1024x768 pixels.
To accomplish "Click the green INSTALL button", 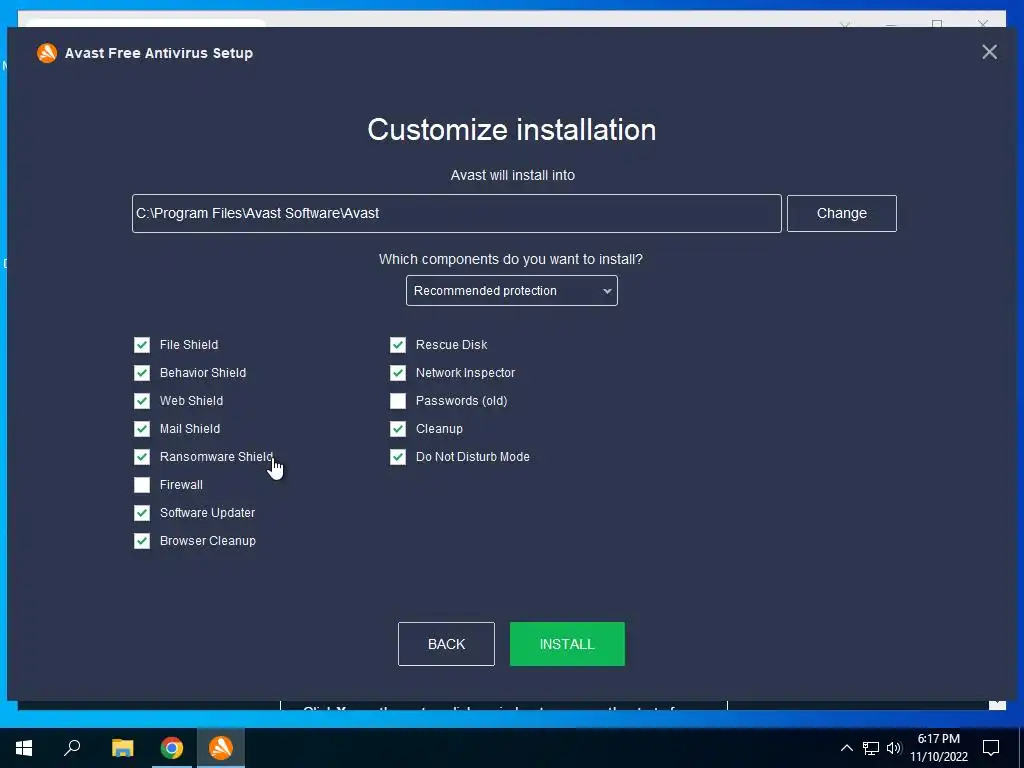I will [x=567, y=644].
